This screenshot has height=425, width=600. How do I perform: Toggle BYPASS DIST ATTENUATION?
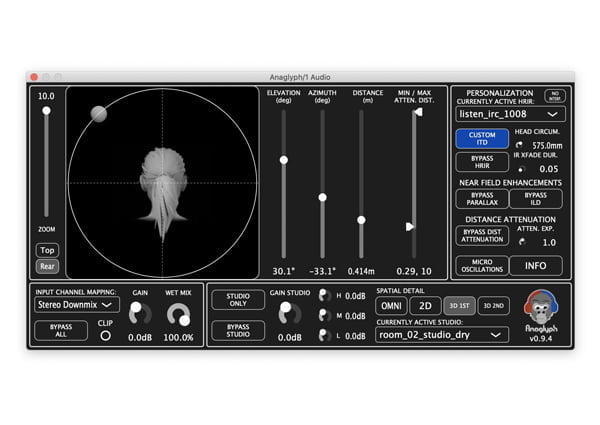(482, 236)
